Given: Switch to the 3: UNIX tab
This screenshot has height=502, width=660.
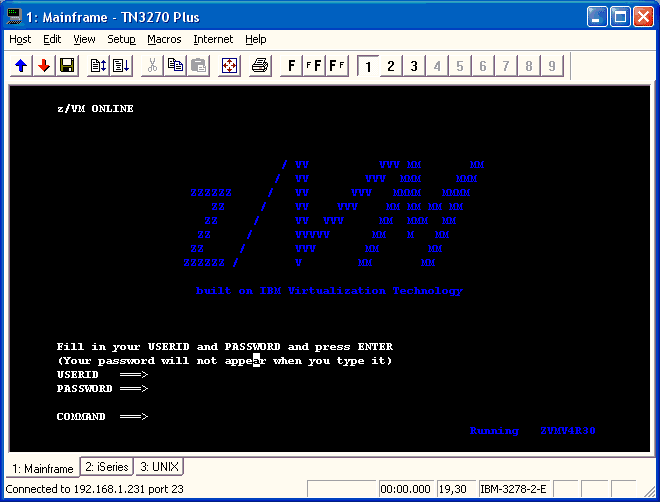Looking at the screenshot, I should pyautogui.click(x=158, y=467).
